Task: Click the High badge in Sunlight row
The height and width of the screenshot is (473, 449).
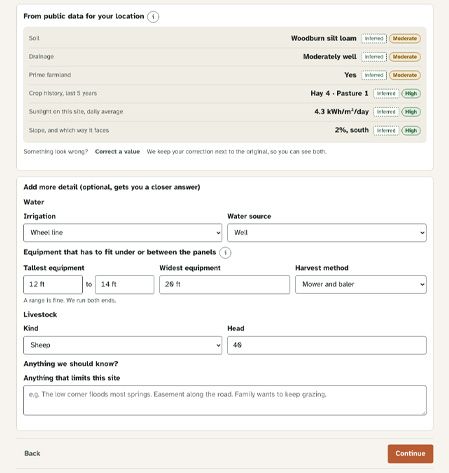Action: pyautogui.click(x=411, y=112)
